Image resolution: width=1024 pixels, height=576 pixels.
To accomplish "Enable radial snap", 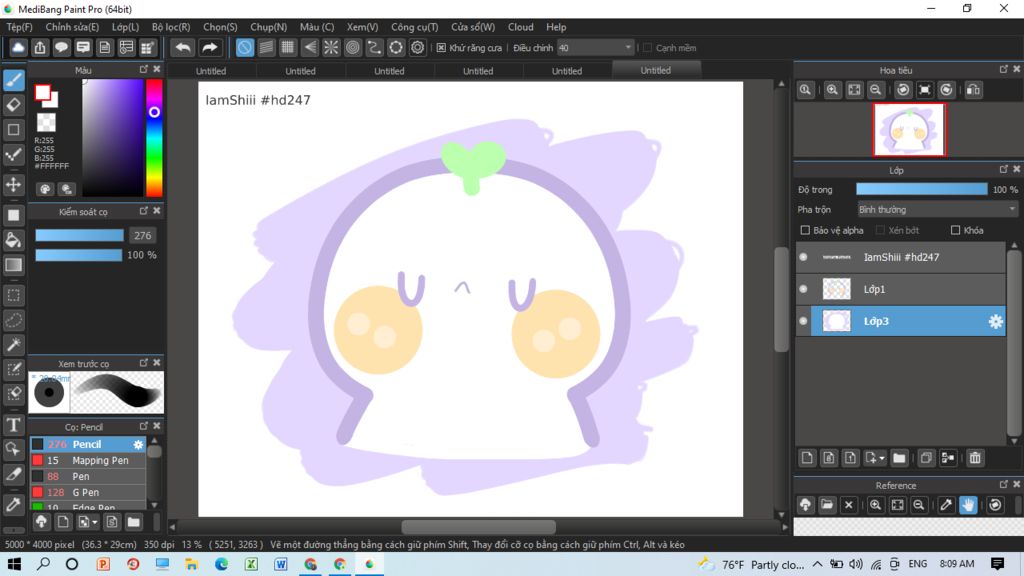I will 331,48.
